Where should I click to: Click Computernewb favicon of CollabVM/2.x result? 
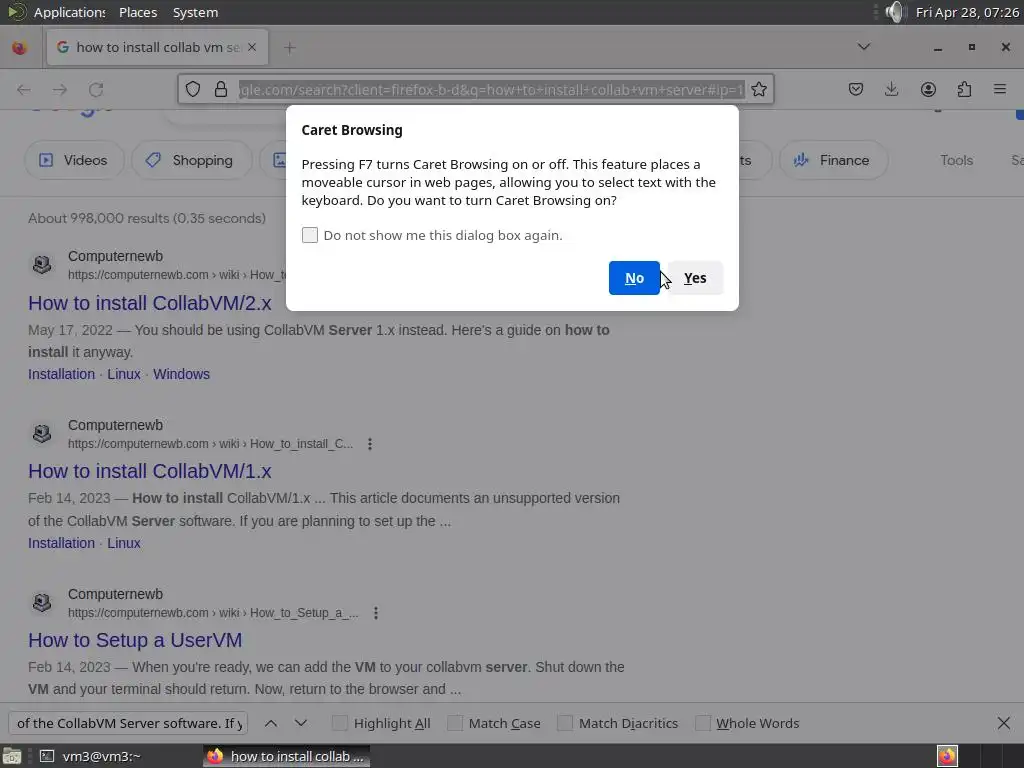[x=42, y=264]
